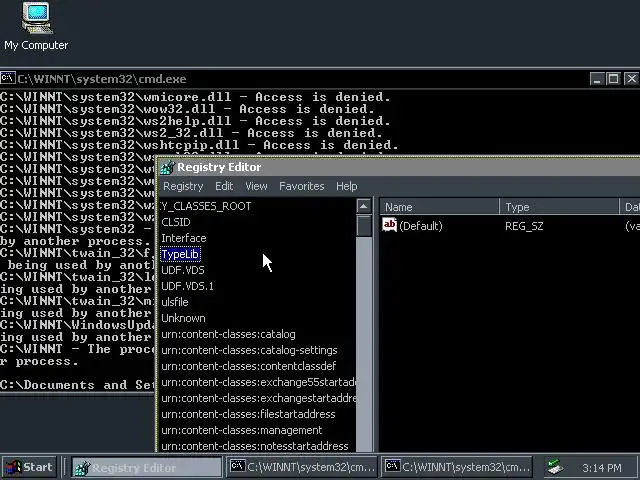Image resolution: width=640 pixels, height=480 pixels.
Task: Select the UDF.VDS key
Action: 183,270
